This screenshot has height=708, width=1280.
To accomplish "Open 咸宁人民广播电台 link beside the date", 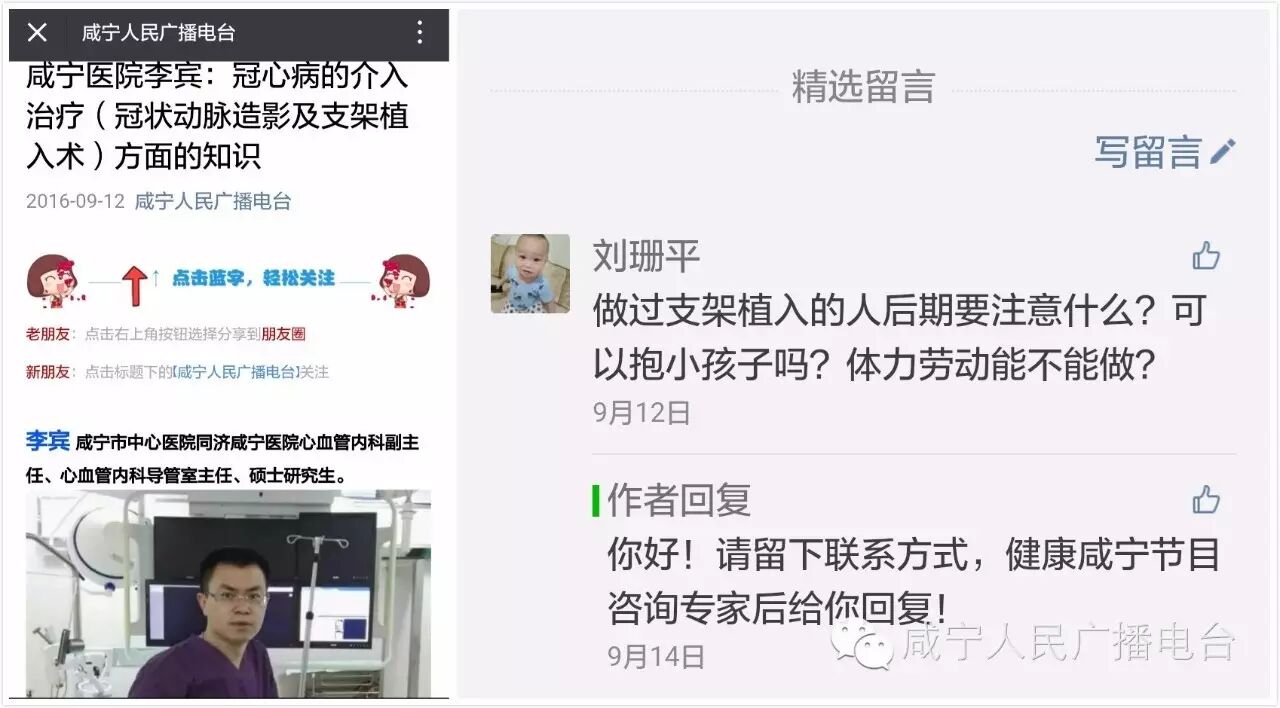I will (x=213, y=201).
